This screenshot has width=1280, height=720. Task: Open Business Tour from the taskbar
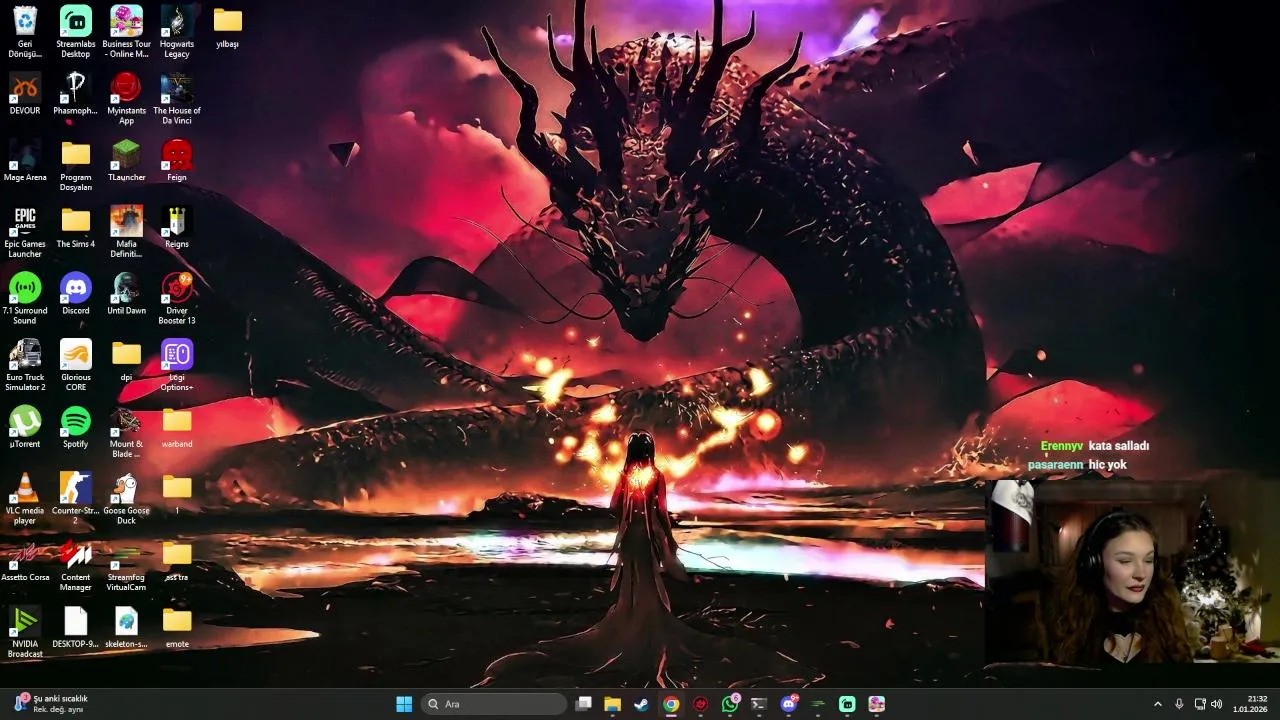tap(877, 704)
